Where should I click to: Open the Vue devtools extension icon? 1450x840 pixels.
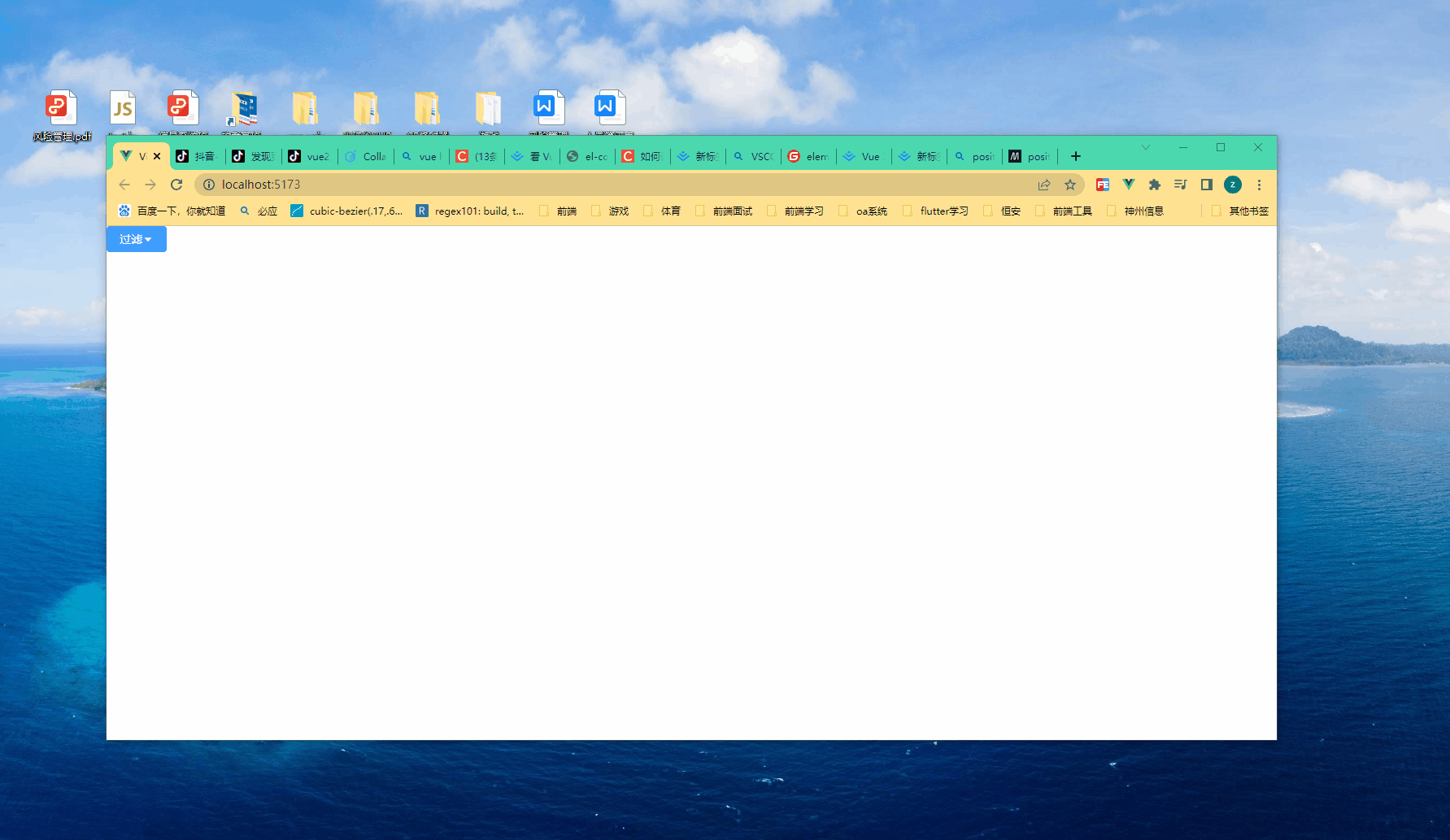coord(1129,185)
